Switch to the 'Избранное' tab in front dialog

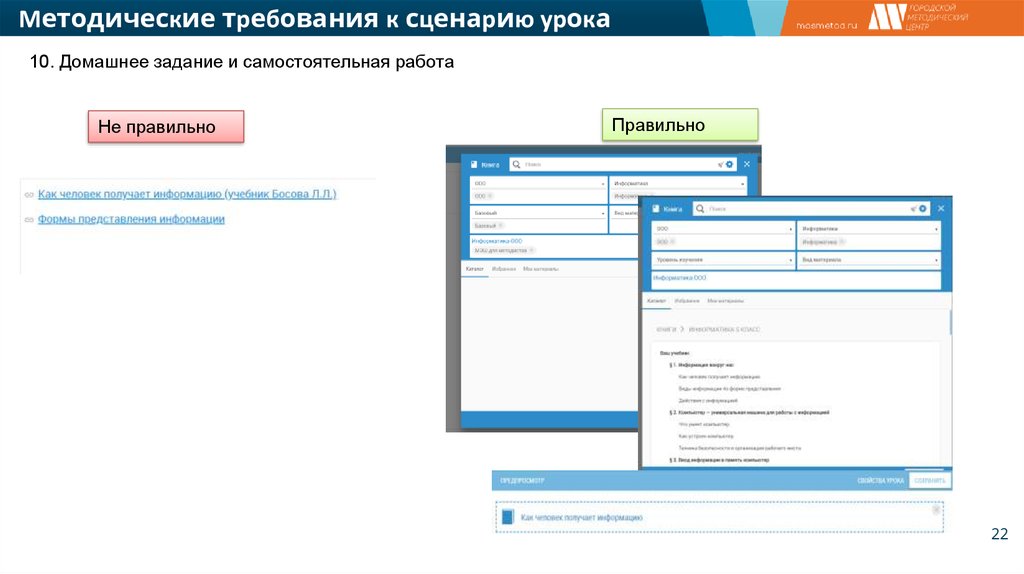pos(685,301)
